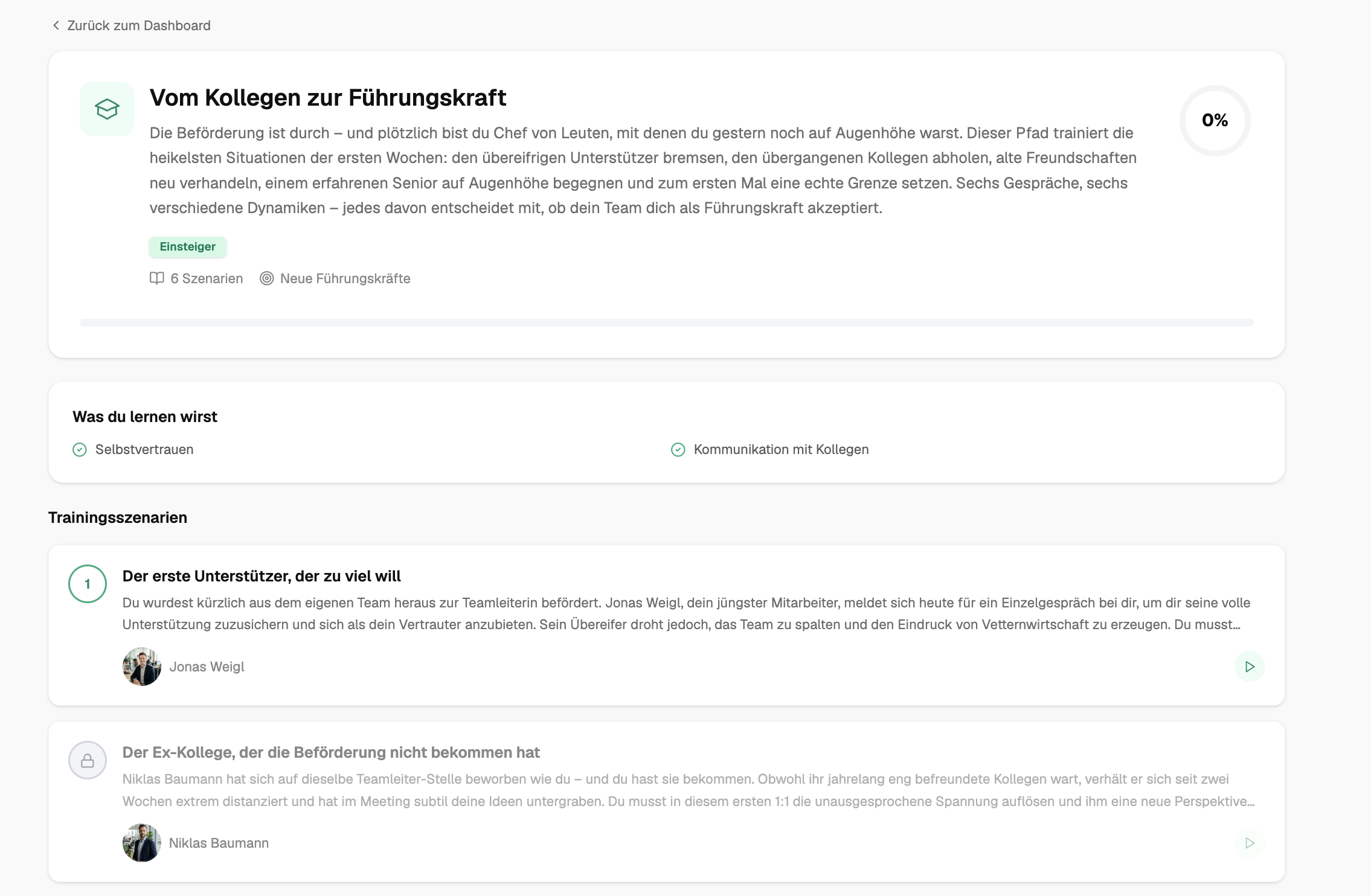1371x896 pixels.
Task: Click the graduation cap course icon
Action: [107, 109]
